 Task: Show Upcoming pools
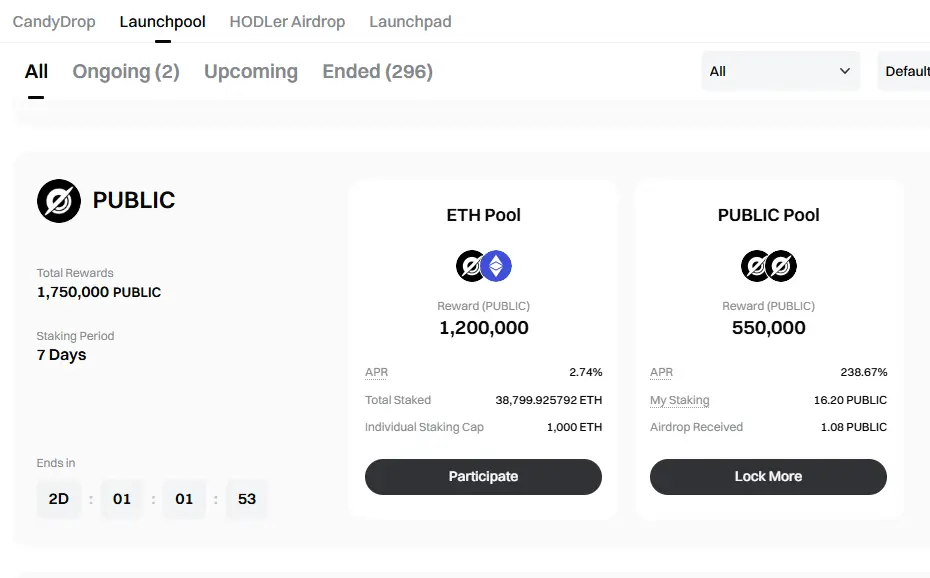(x=251, y=72)
